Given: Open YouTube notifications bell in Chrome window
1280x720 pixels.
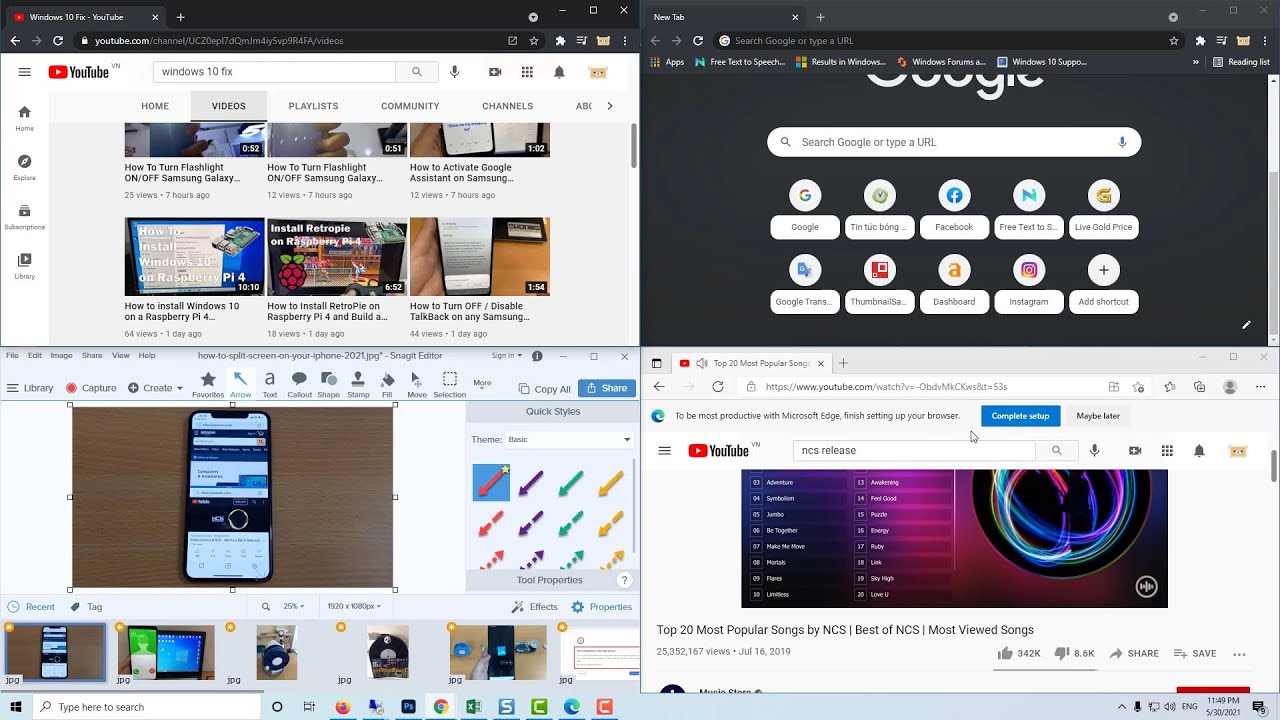Looking at the screenshot, I should click(559, 72).
